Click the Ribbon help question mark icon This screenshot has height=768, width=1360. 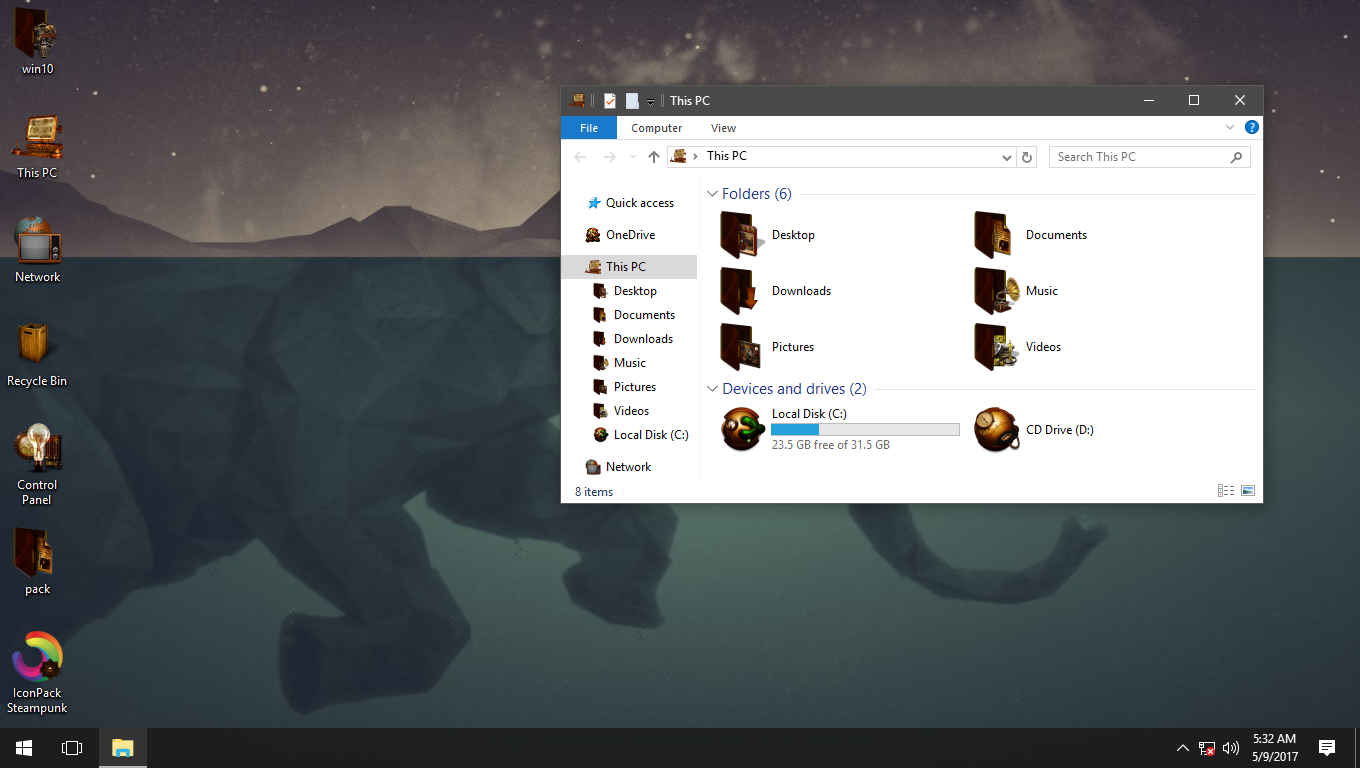pyautogui.click(x=1252, y=127)
